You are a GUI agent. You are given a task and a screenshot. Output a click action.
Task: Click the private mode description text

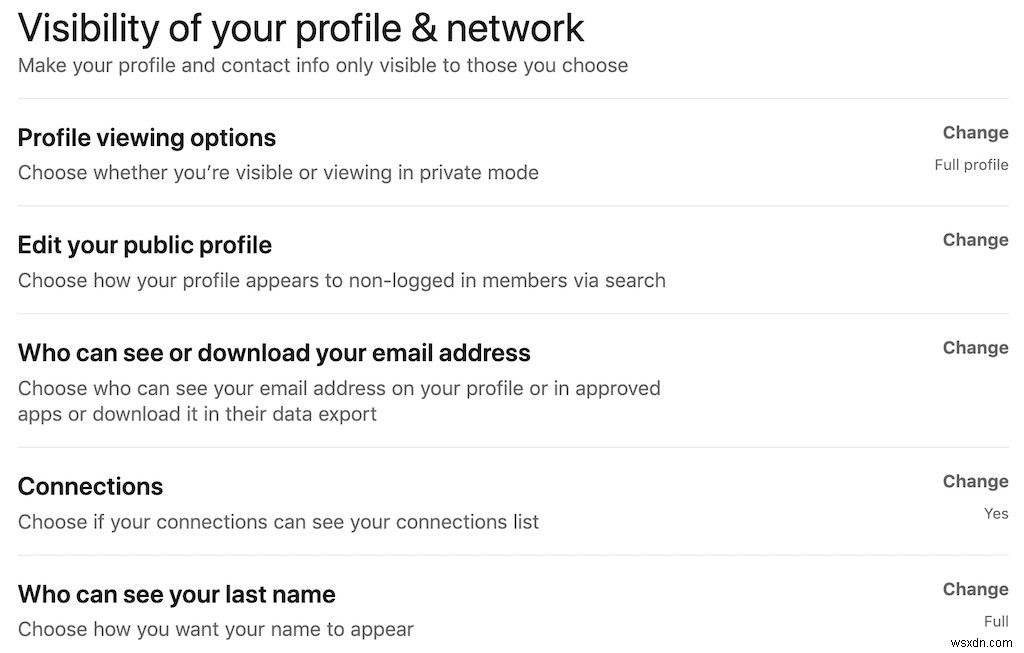pyautogui.click(x=278, y=173)
